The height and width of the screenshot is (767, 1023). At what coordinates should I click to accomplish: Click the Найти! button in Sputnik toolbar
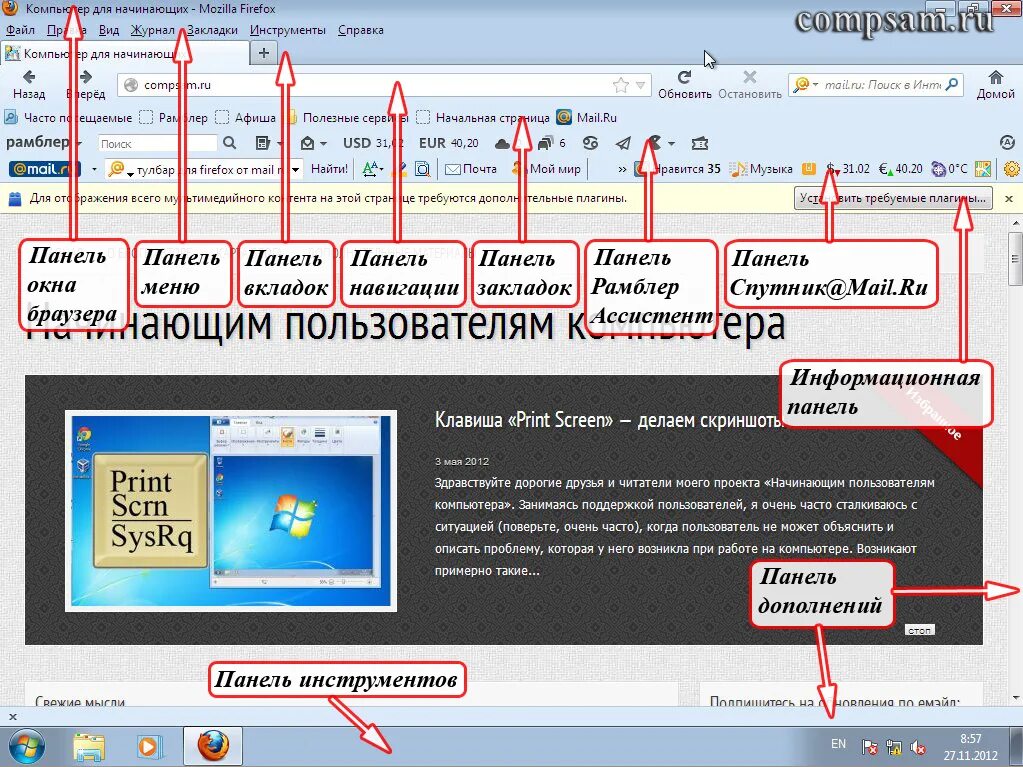tap(329, 170)
